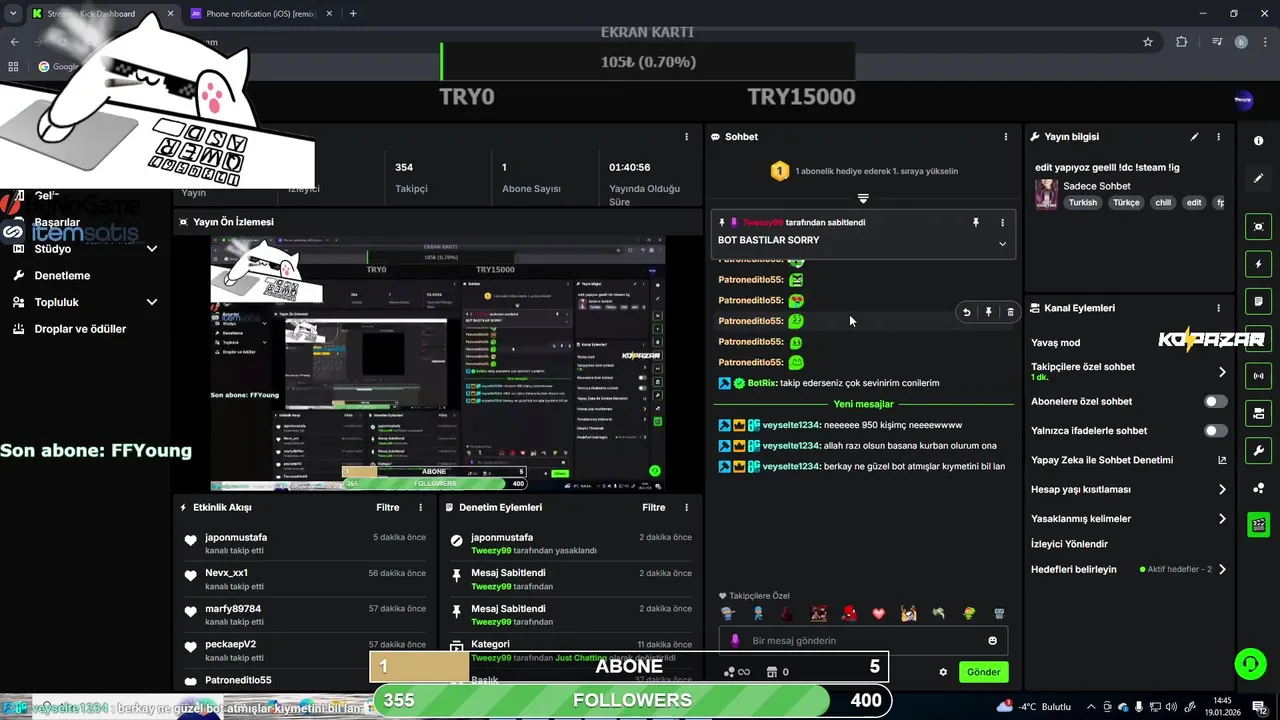Viewport: 1280px width, 720px height.
Task: Open the stream stats panel three-dot menu
Action: coord(686,137)
